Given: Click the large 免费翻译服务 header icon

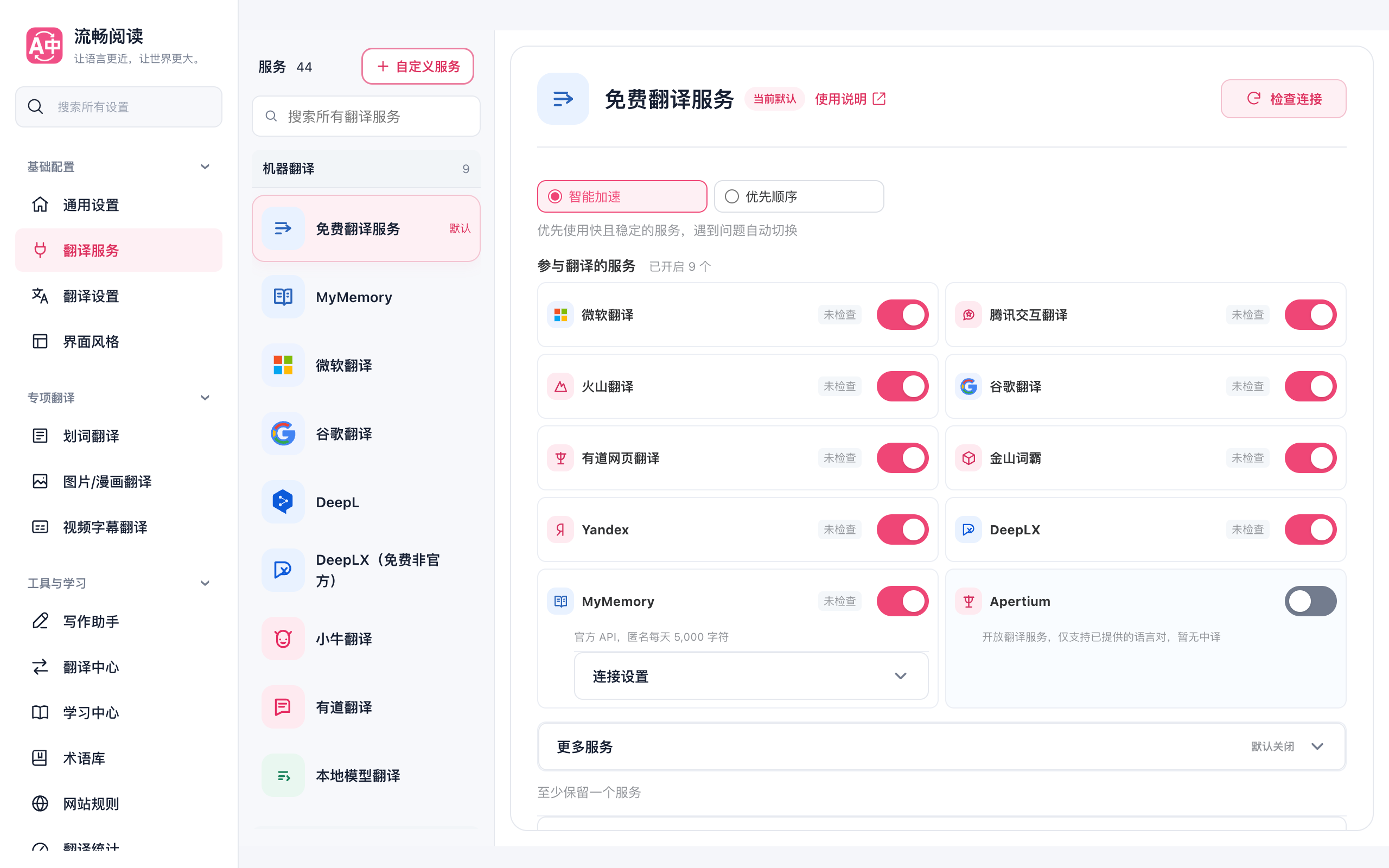Looking at the screenshot, I should [563, 99].
